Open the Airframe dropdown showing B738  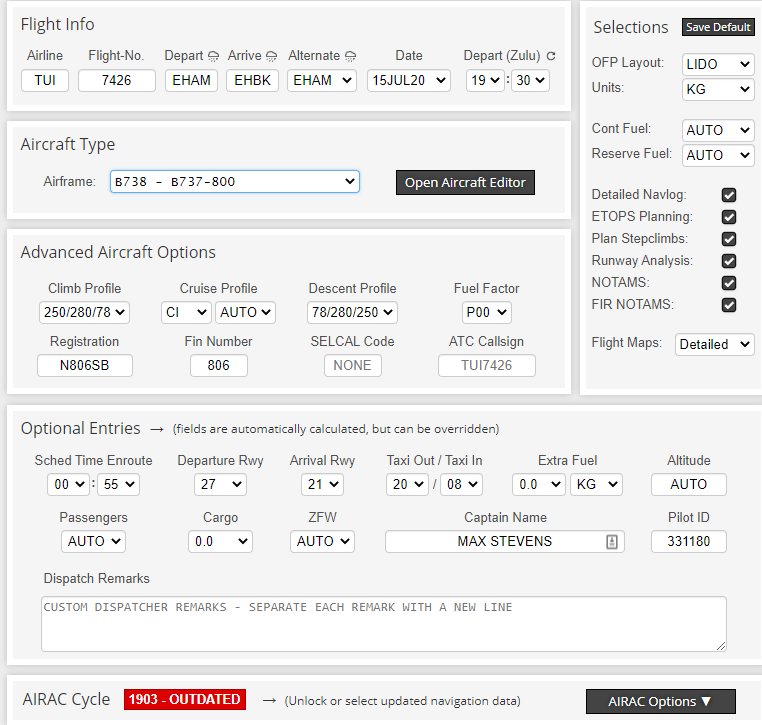234,182
